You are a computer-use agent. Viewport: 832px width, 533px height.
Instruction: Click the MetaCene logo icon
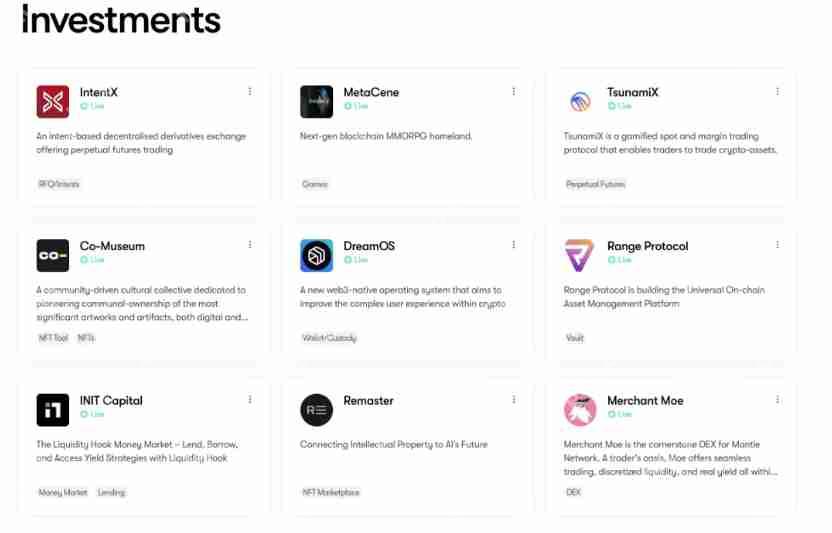(x=316, y=101)
